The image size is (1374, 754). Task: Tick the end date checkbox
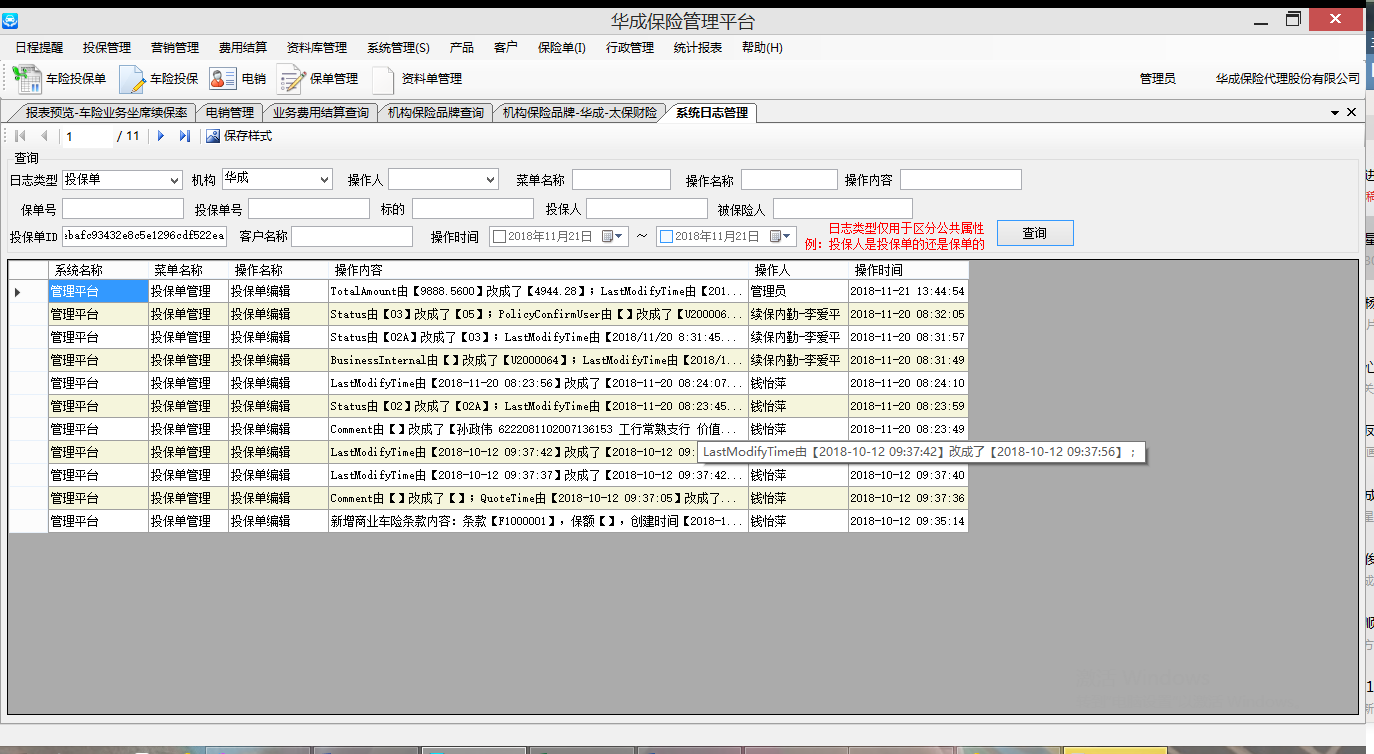click(x=666, y=237)
